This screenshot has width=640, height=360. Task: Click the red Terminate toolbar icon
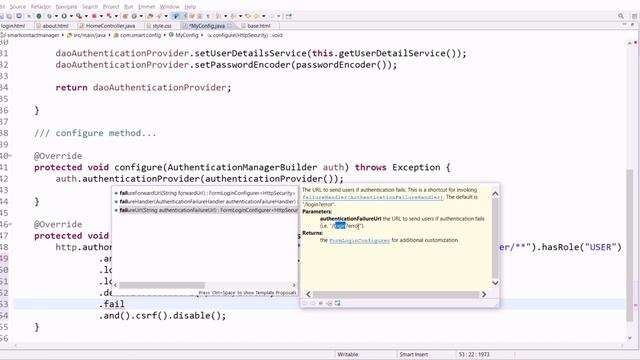point(94,16)
